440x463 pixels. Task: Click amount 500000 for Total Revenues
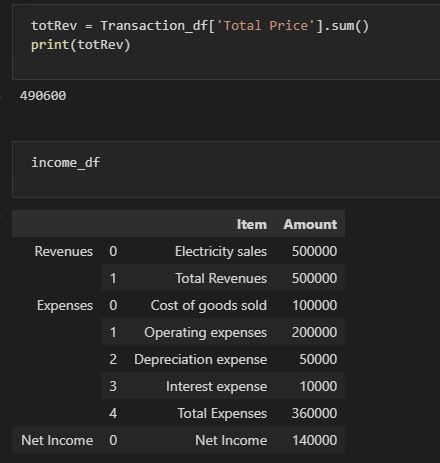(x=314, y=278)
